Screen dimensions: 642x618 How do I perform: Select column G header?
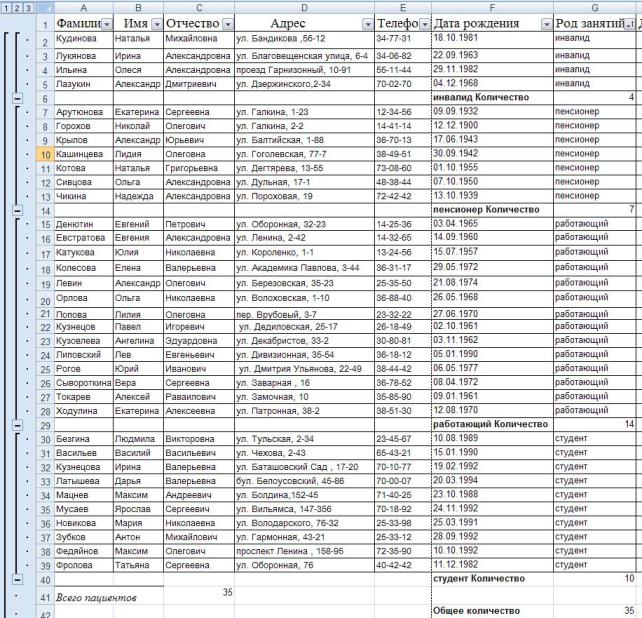(x=595, y=8)
